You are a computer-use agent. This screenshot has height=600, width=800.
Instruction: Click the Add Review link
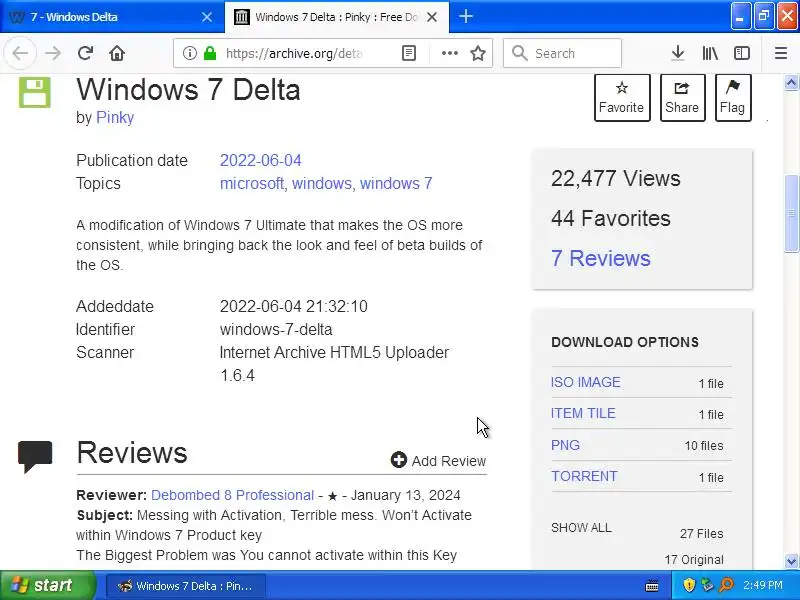pos(439,461)
